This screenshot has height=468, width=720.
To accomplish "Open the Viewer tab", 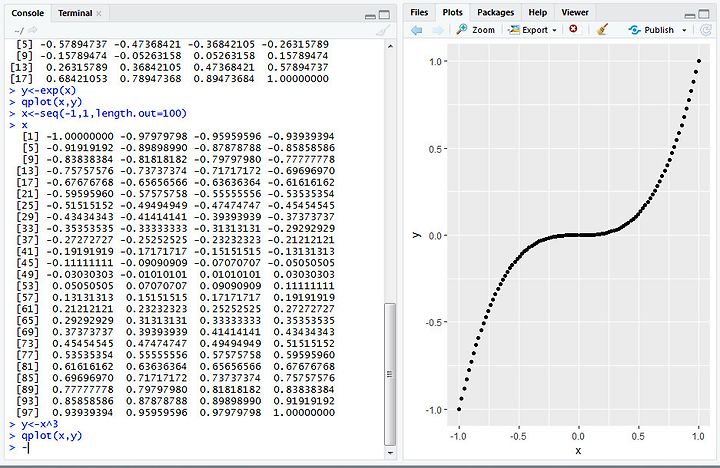I will pyautogui.click(x=574, y=13).
